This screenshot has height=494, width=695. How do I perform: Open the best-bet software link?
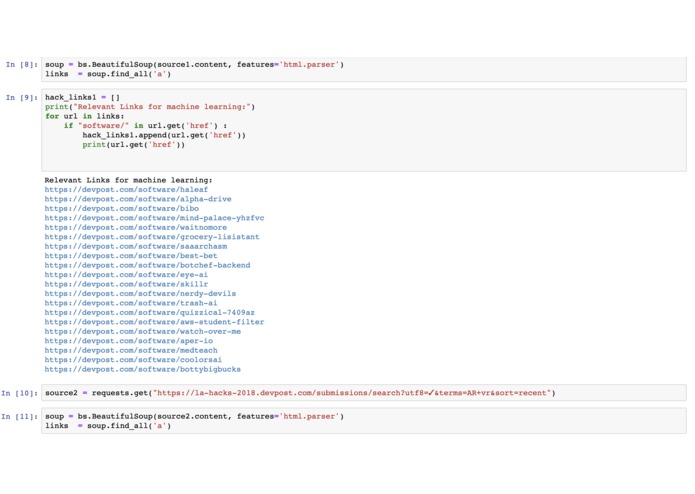coord(131,256)
